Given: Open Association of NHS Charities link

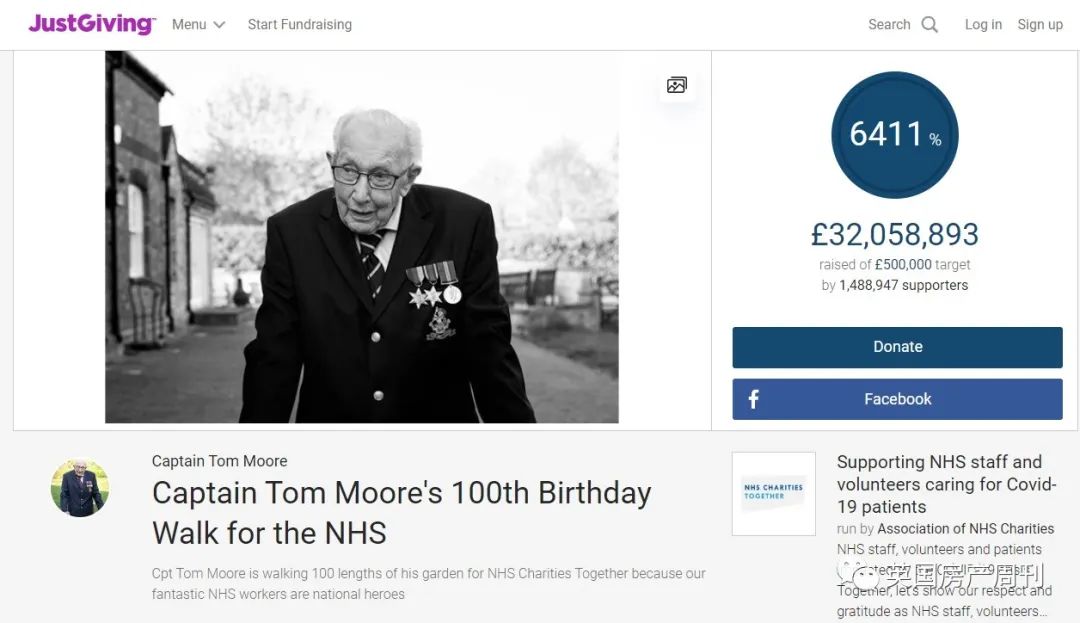Looking at the screenshot, I should 966,529.
